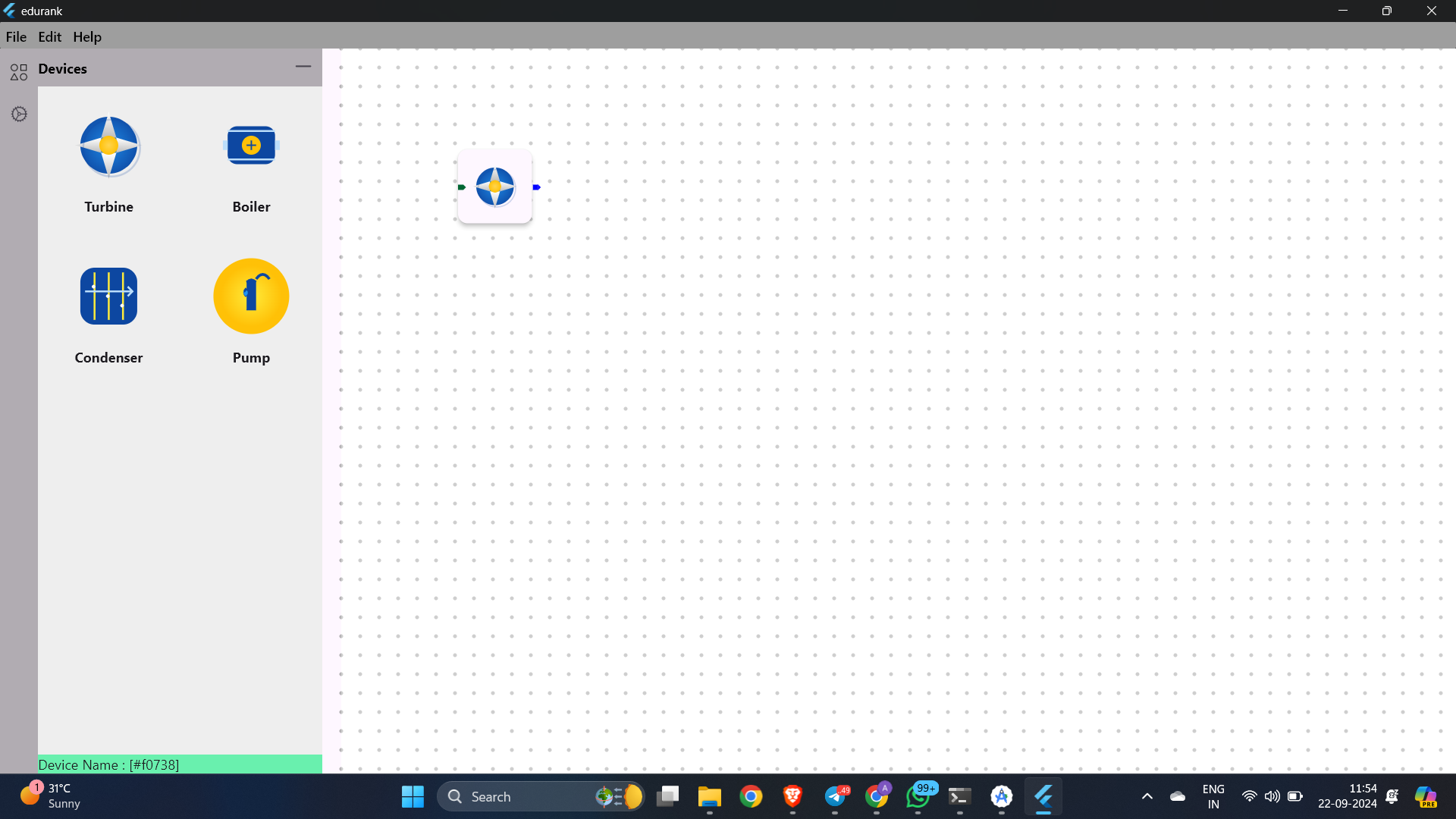Click the Devices panel heading
1456x819 pixels.
(62, 69)
